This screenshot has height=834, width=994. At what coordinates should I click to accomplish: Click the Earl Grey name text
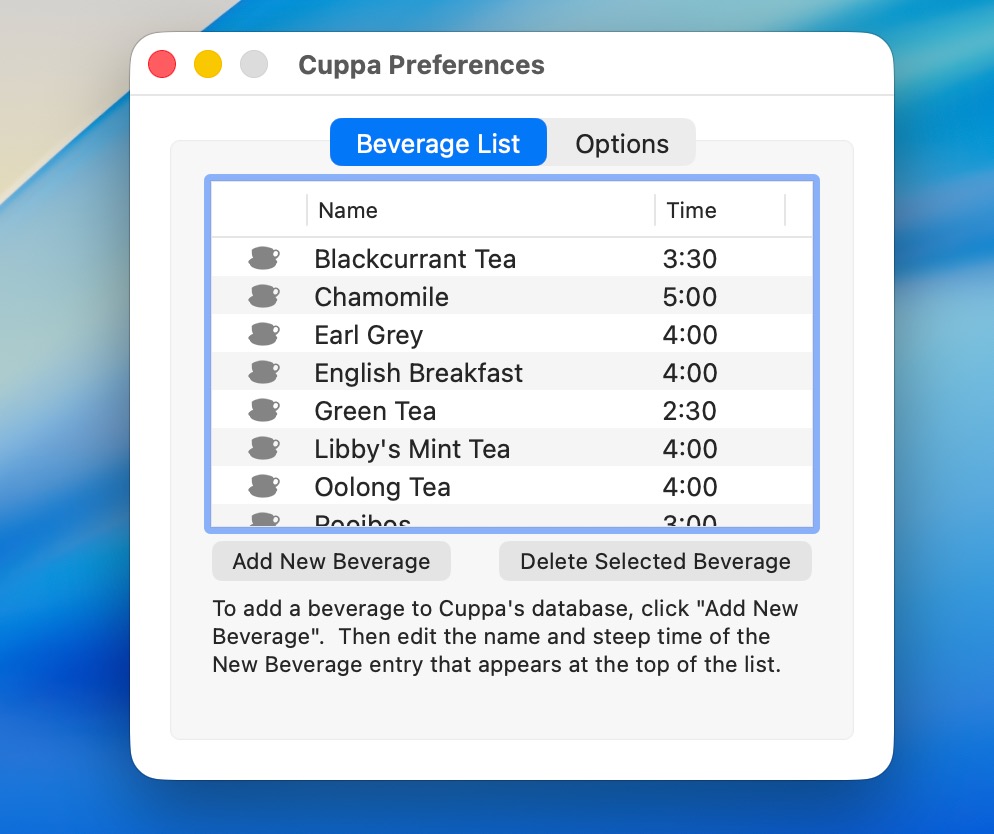tap(368, 335)
